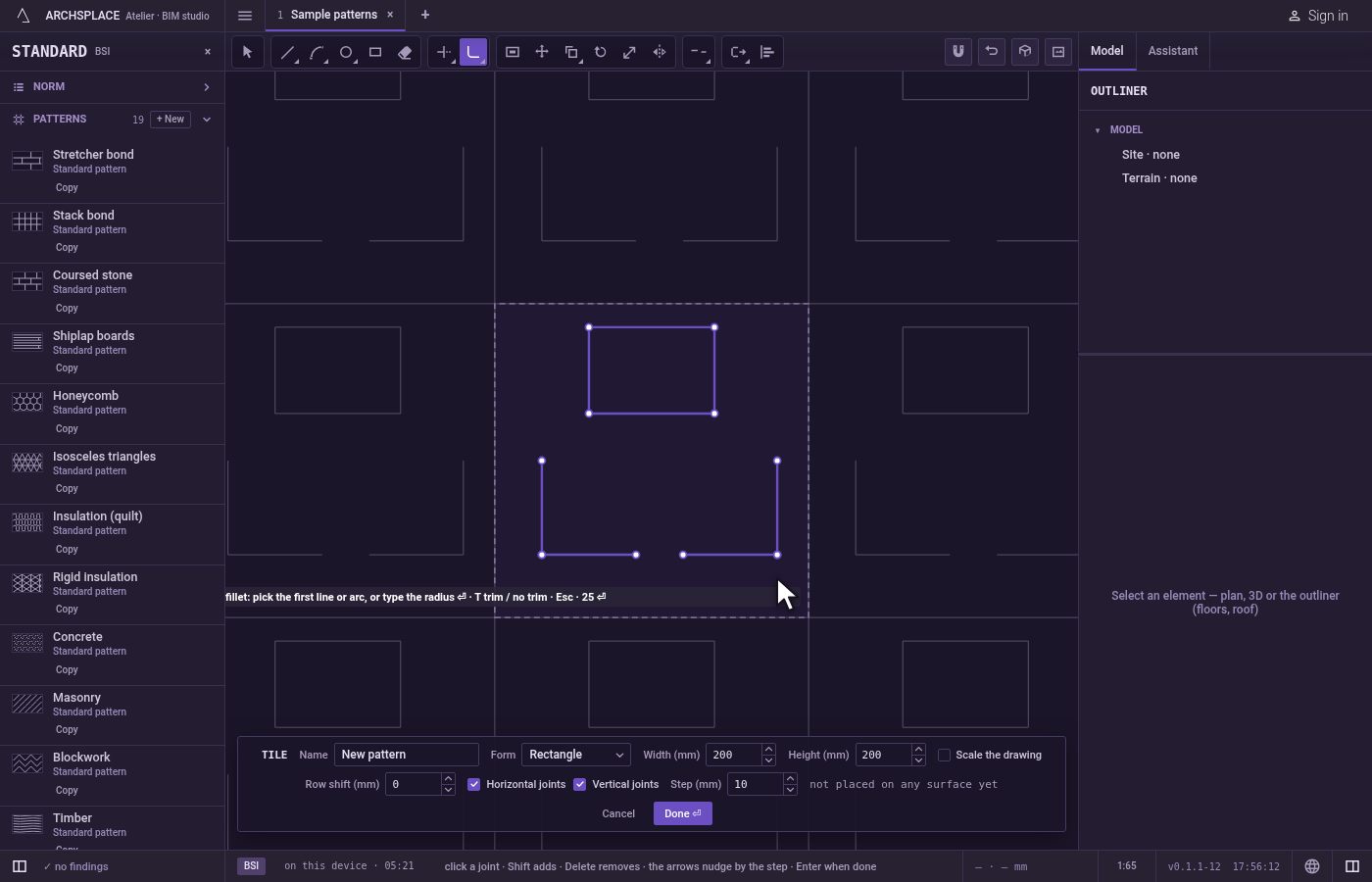Open the Form Rectangle dropdown
Screen dimensions: 1372x882
click(x=576, y=755)
